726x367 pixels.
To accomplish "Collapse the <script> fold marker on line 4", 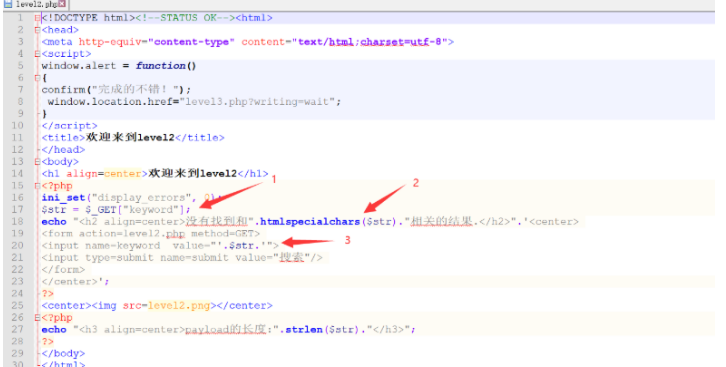I will pos(37,54).
